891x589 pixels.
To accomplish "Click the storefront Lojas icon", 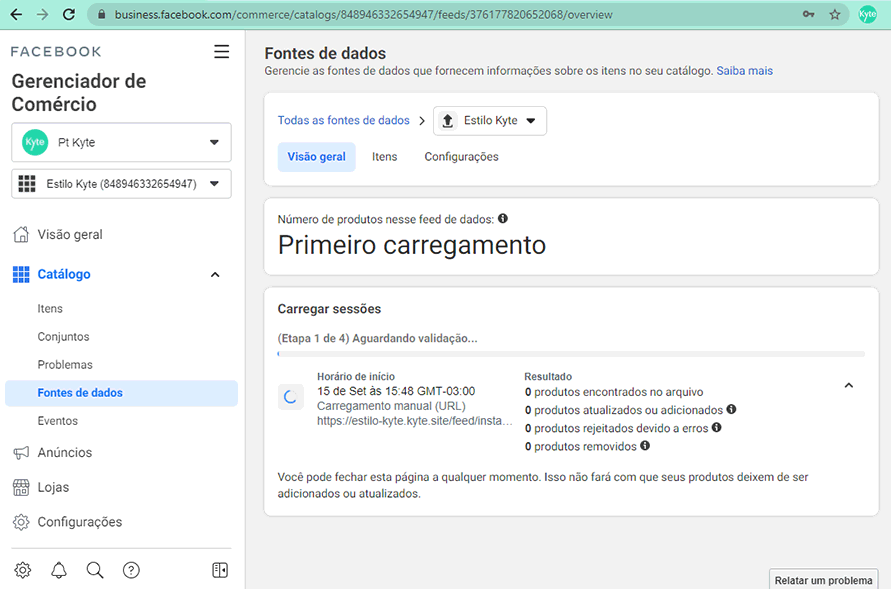I will (21, 487).
